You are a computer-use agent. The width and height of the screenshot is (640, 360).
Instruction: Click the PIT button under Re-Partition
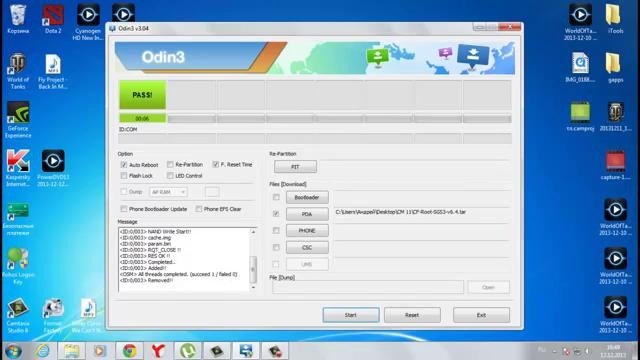tap(295, 167)
